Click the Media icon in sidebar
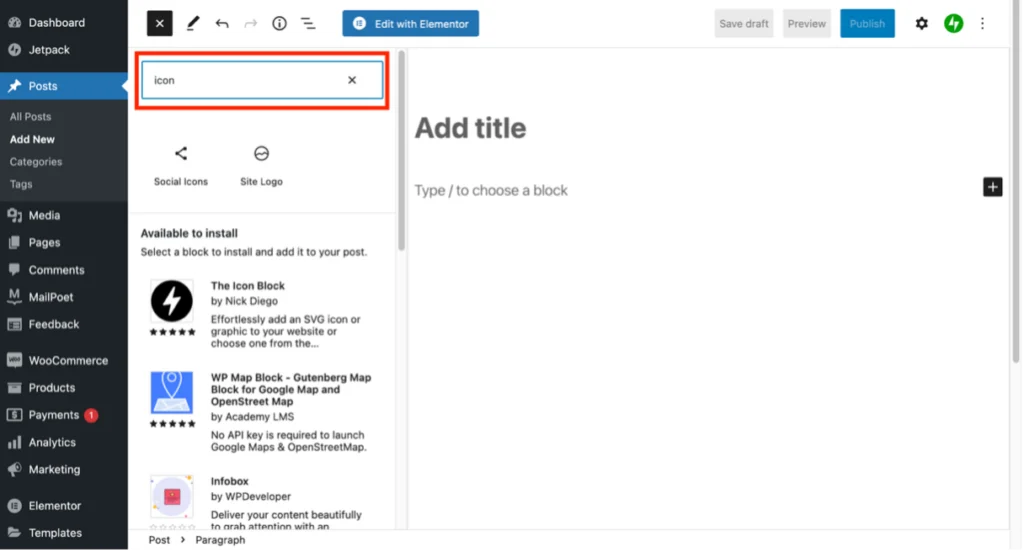The image size is (1024, 552). coord(14,215)
